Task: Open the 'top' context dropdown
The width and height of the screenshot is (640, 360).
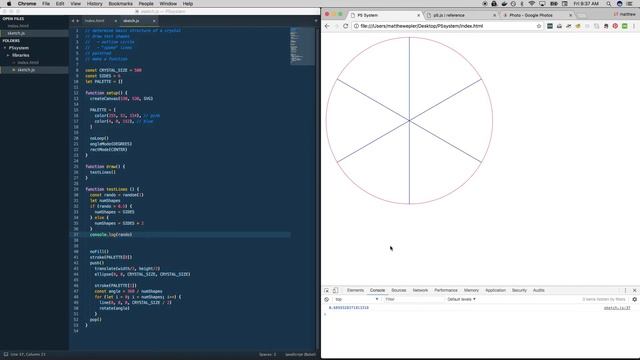Action: [x=357, y=299]
